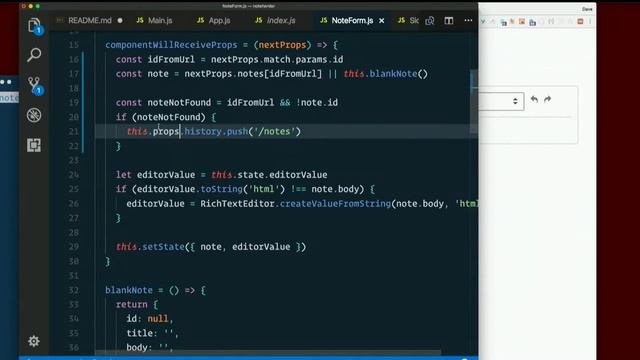Switch to the App.js tab
The width and height of the screenshot is (640, 360).
pos(213,20)
